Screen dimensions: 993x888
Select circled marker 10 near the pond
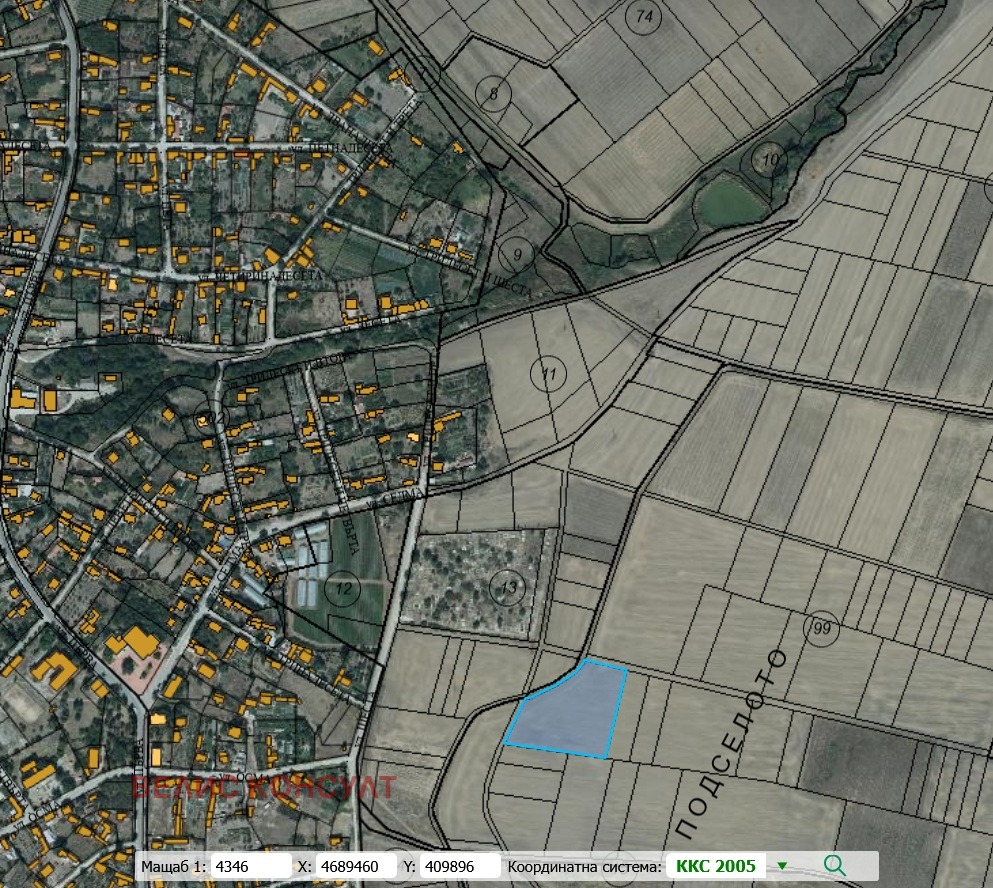click(769, 160)
